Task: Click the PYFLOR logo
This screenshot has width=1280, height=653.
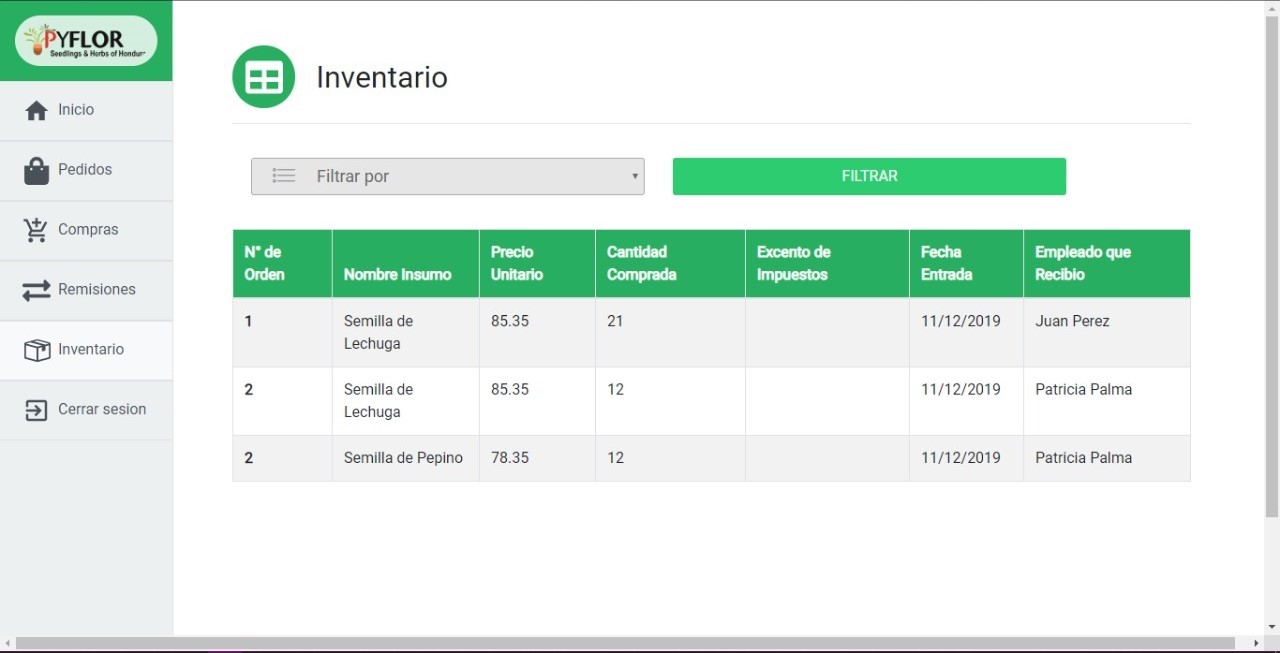Action: click(x=86, y=40)
